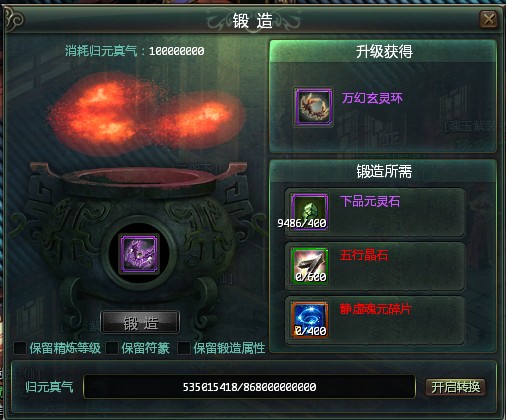
Task: Click the 静虚魂元碎片 name label
Action: [376, 309]
